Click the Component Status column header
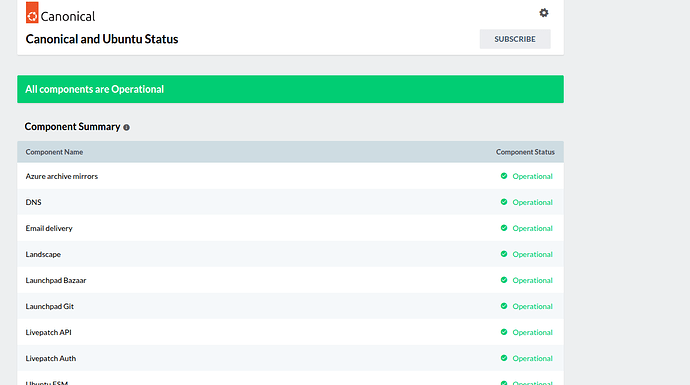This screenshot has width=690, height=385. click(525, 152)
